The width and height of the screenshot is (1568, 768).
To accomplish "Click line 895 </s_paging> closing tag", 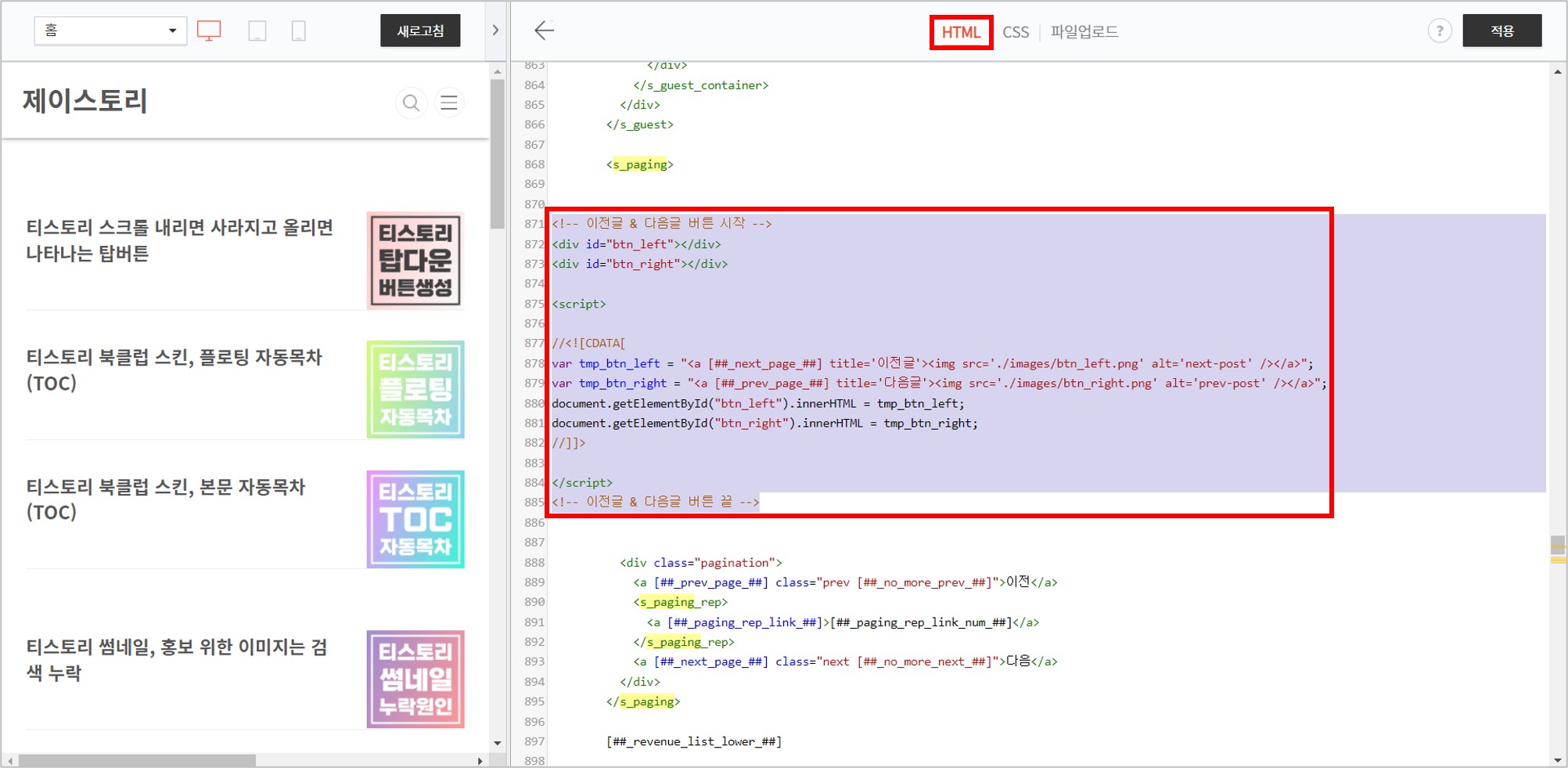I will [x=642, y=701].
